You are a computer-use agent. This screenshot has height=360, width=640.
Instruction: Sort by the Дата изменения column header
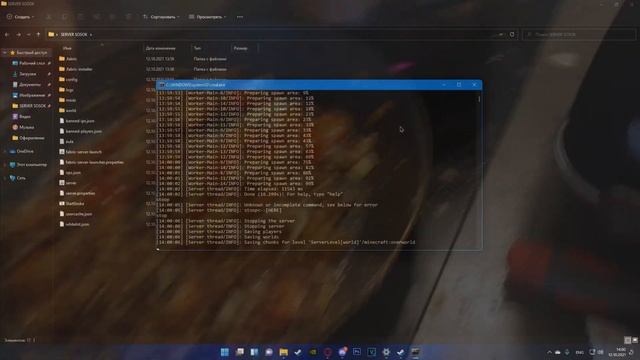(160, 48)
